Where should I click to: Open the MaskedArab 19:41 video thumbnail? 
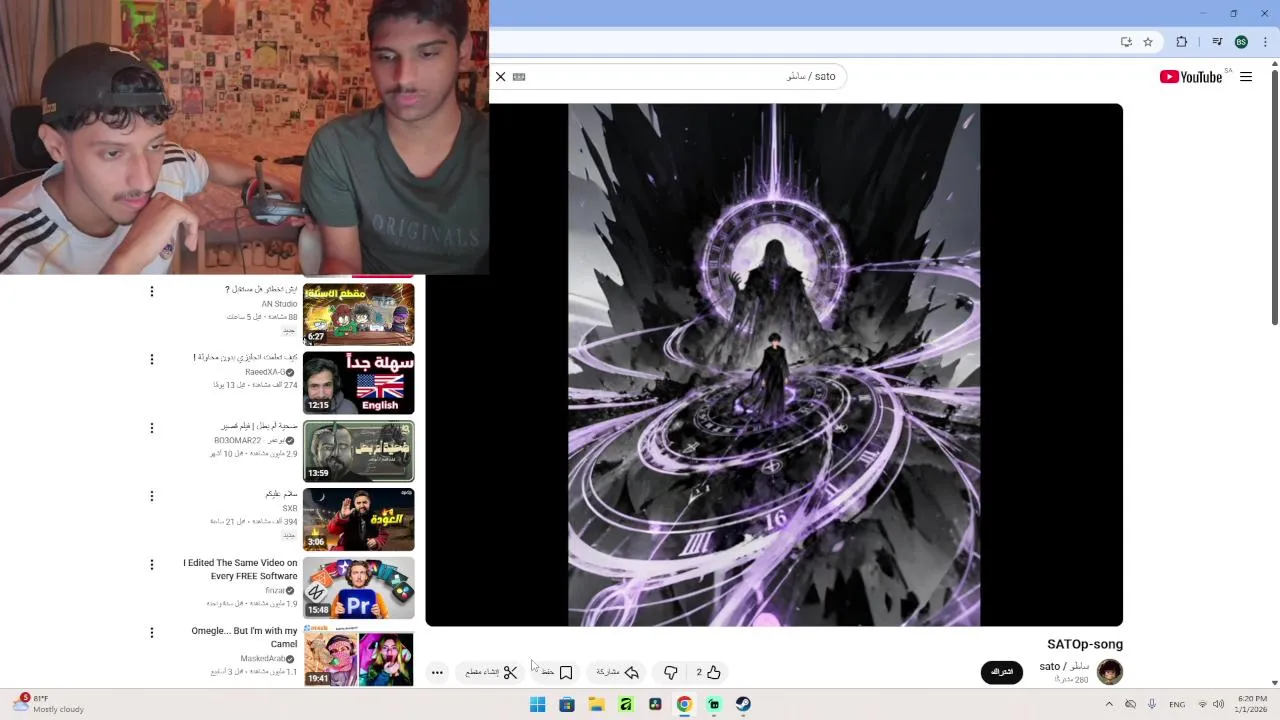[x=358, y=656]
